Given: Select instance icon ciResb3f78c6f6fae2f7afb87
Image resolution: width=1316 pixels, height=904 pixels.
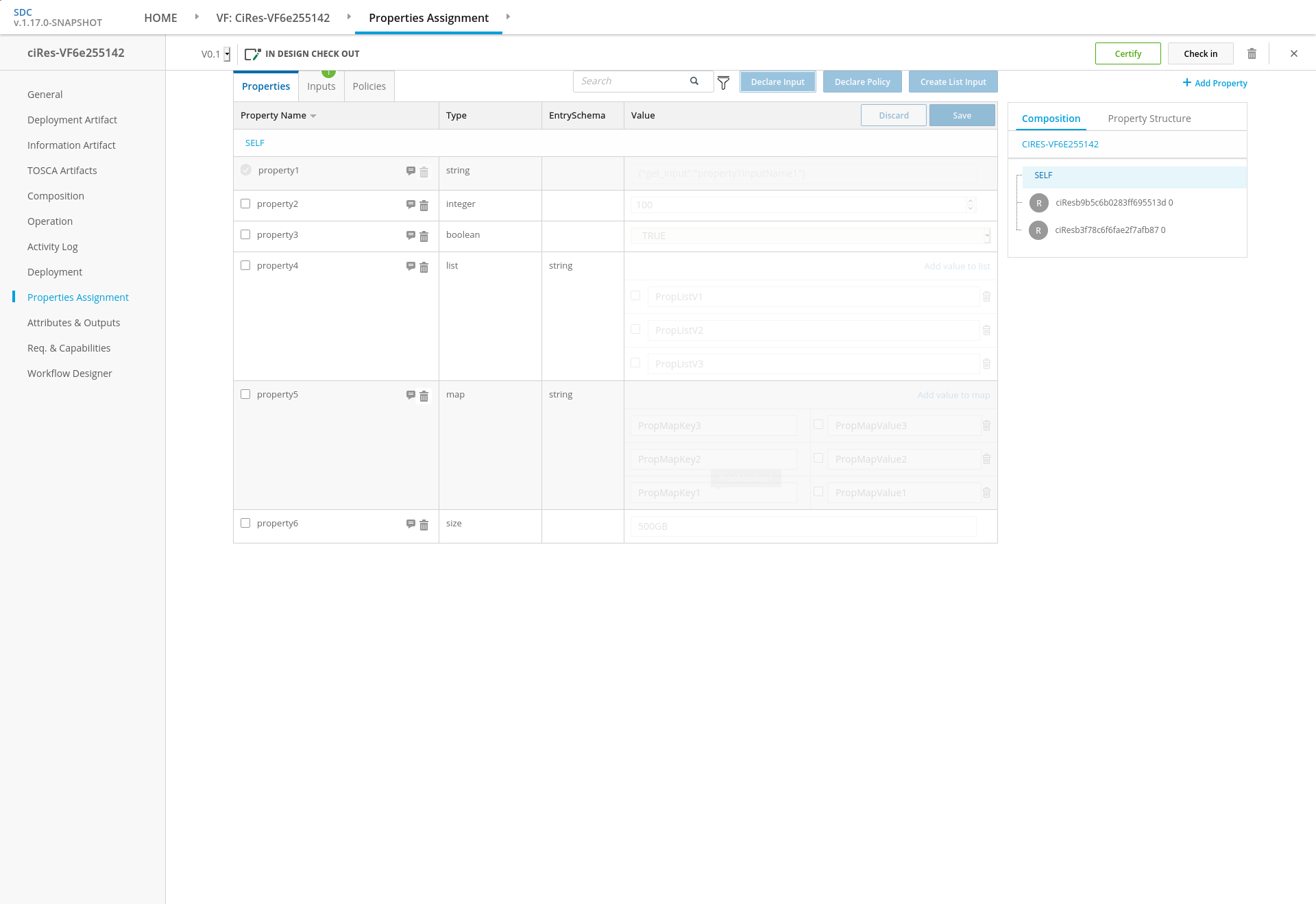Looking at the screenshot, I should tap(1038, 230).
